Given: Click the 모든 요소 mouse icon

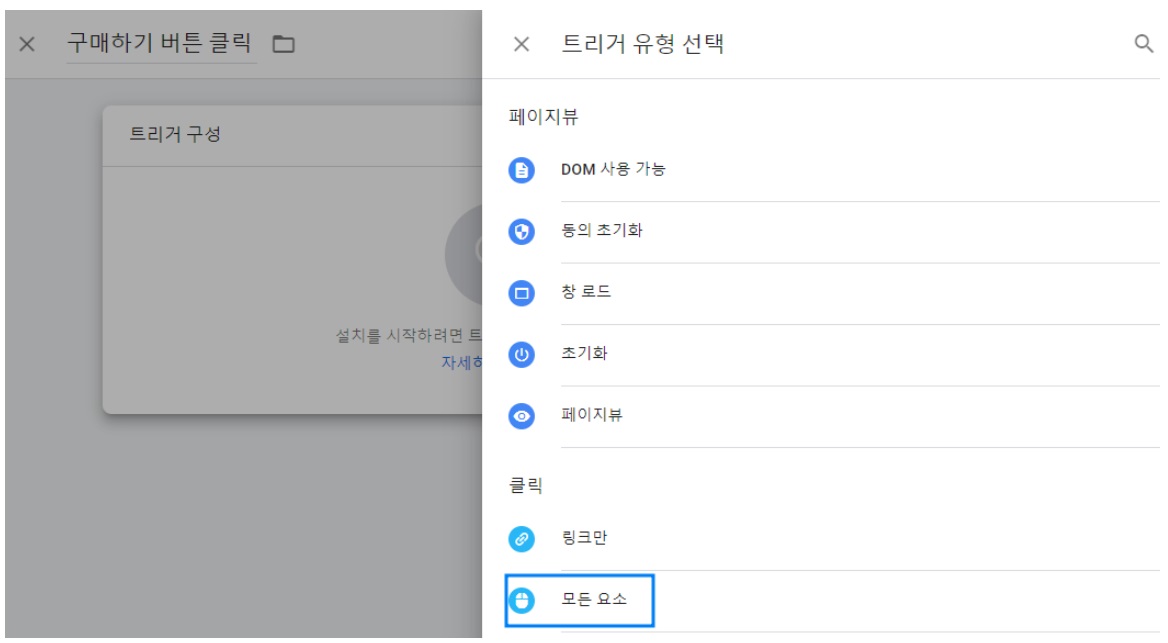Looking at the screenshot, I should pyautogui.click(x=521, y=600).
